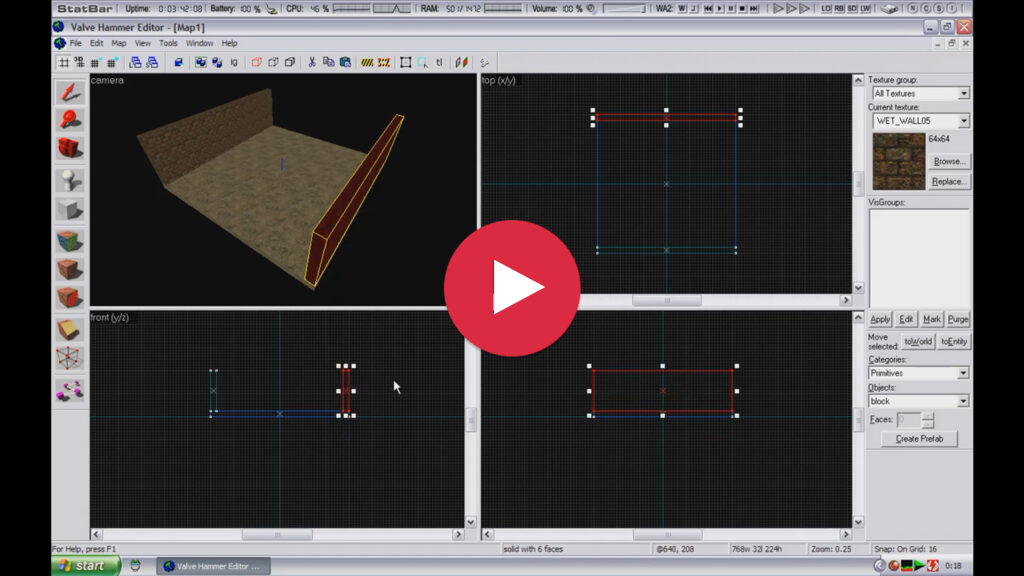Screen dimensions: 1024x576
Task: Select the Camera tool
Action: tap(70, 148)
